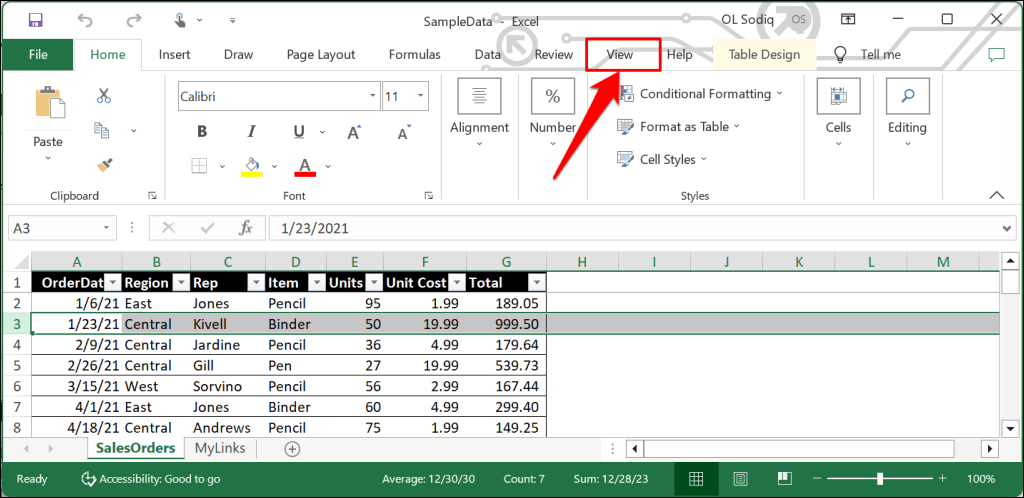
Task: Click the Increase Font Size icon
Action: tap(354, 132)
